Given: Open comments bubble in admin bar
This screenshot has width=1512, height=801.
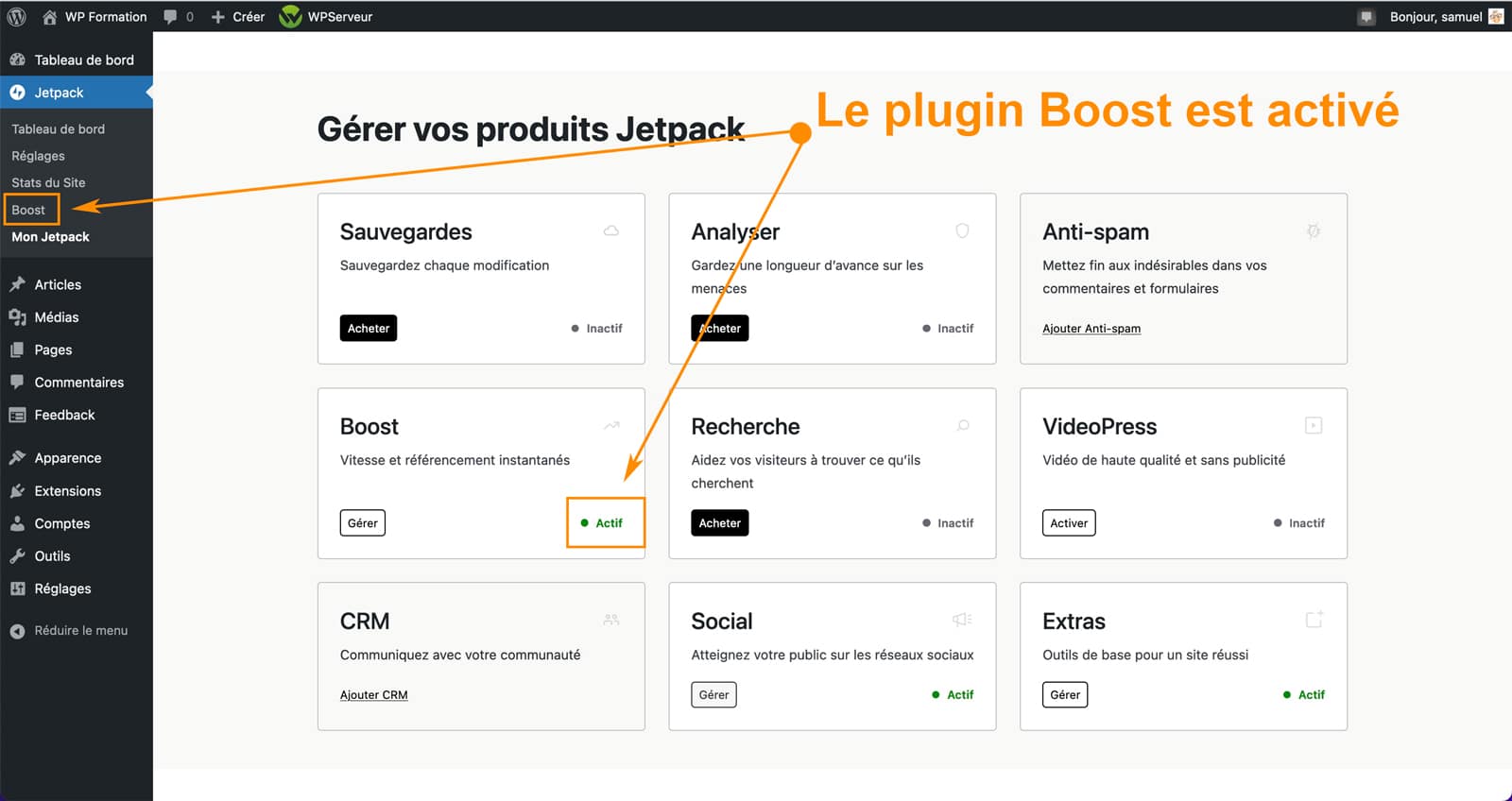Looking at the screenshot, I should tap(178, 16).
